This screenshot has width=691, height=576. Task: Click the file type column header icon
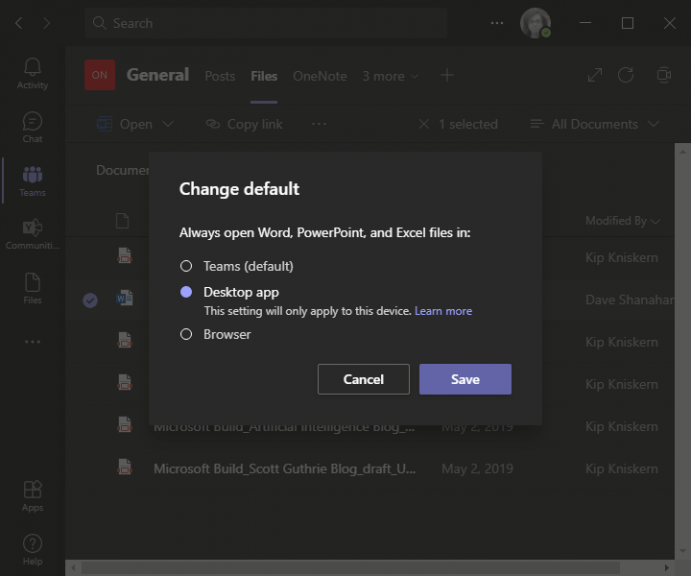coord(122,220)
